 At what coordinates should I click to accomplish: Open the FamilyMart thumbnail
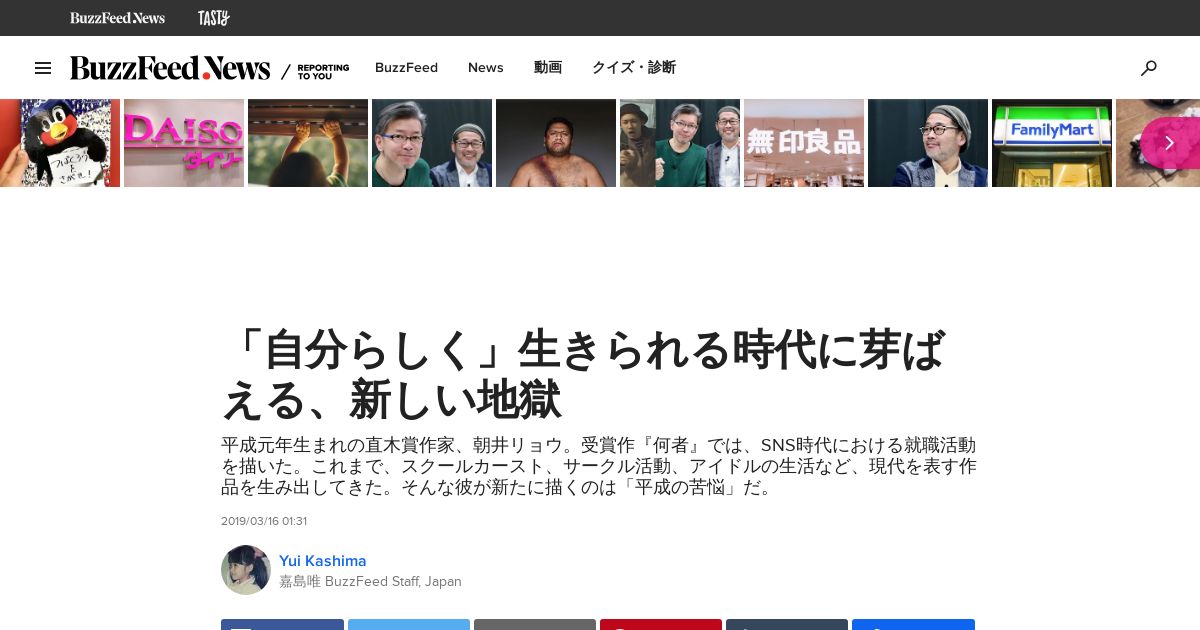click(x=1052, y=143)
